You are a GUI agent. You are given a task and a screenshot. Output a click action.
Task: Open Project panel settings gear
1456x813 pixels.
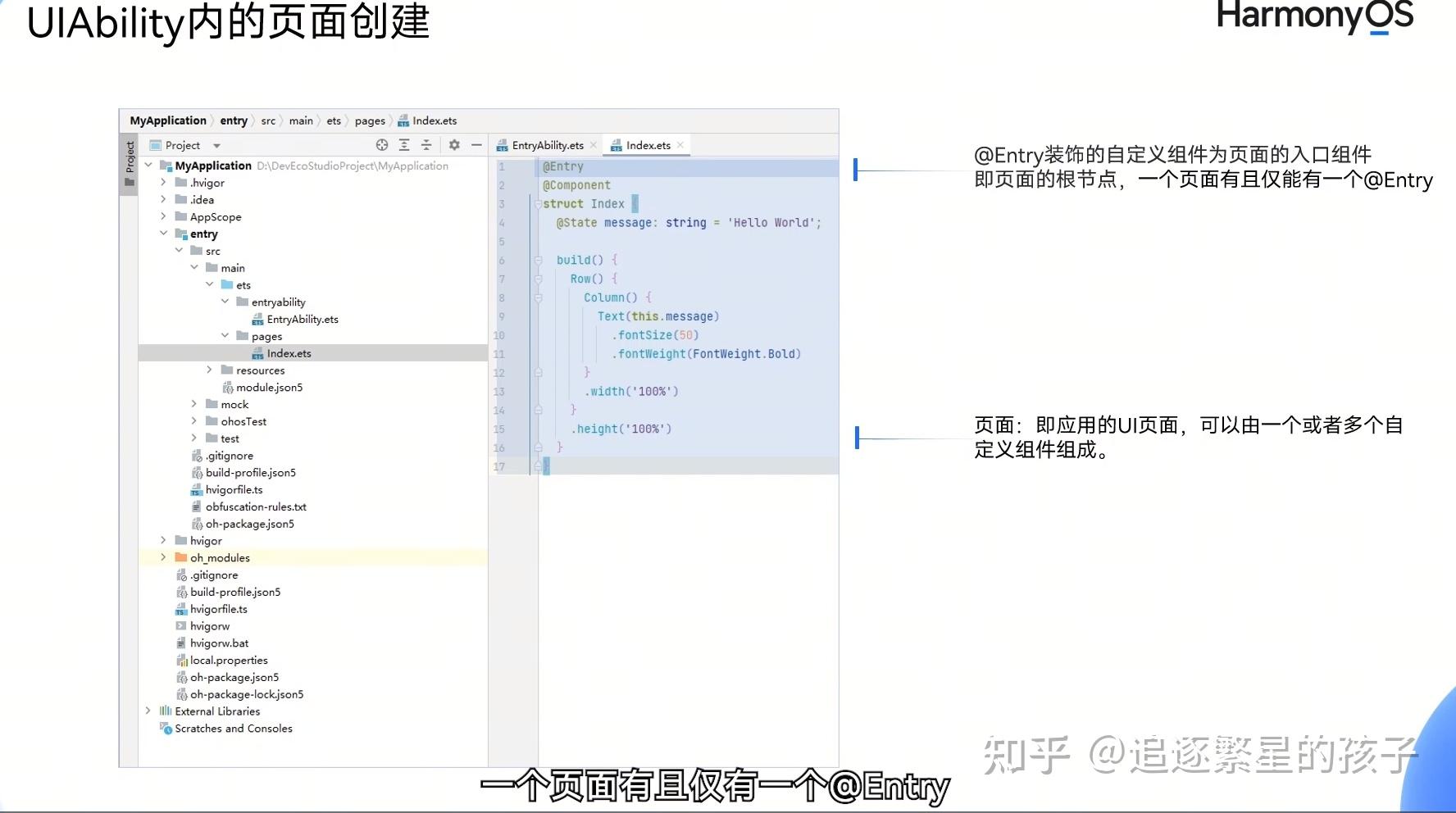[454, 145]
